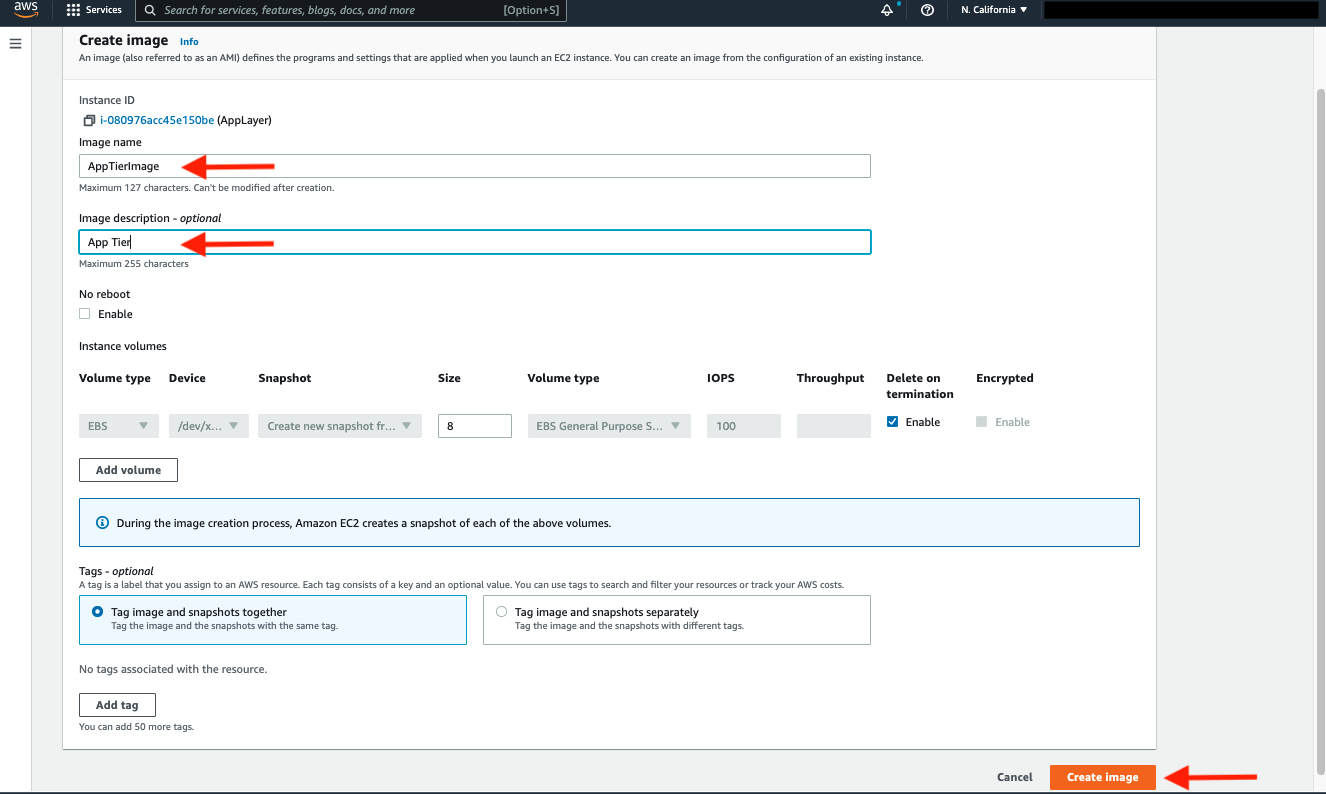Click the Info link beside Create image
This screenshot has height=794, width=1326.
pos(189,42)
